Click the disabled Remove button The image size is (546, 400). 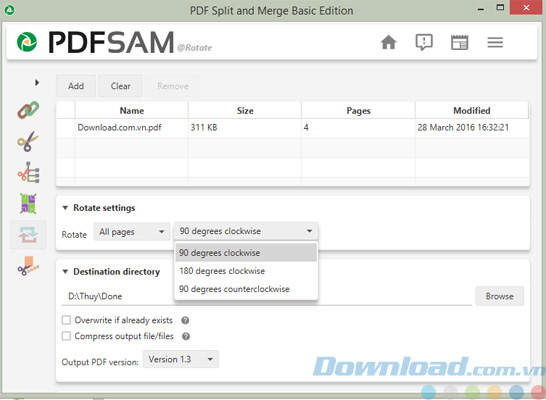[x=173, y=86]
